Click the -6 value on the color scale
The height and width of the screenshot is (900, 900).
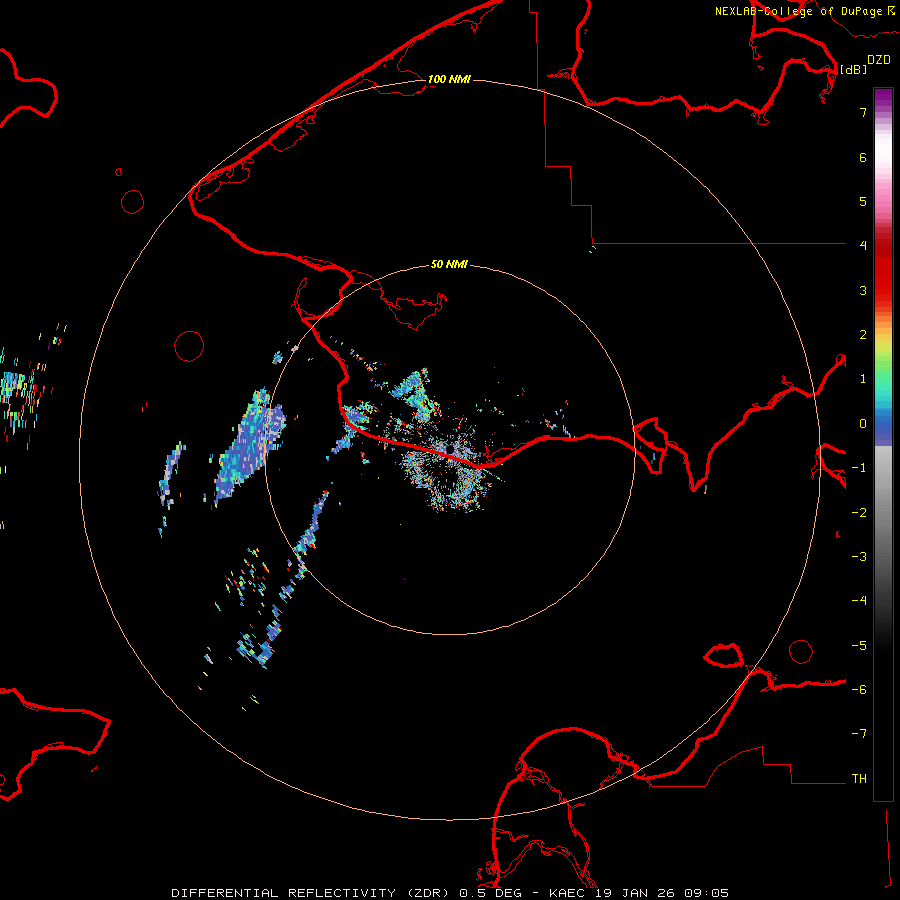[x=859, y=690]
